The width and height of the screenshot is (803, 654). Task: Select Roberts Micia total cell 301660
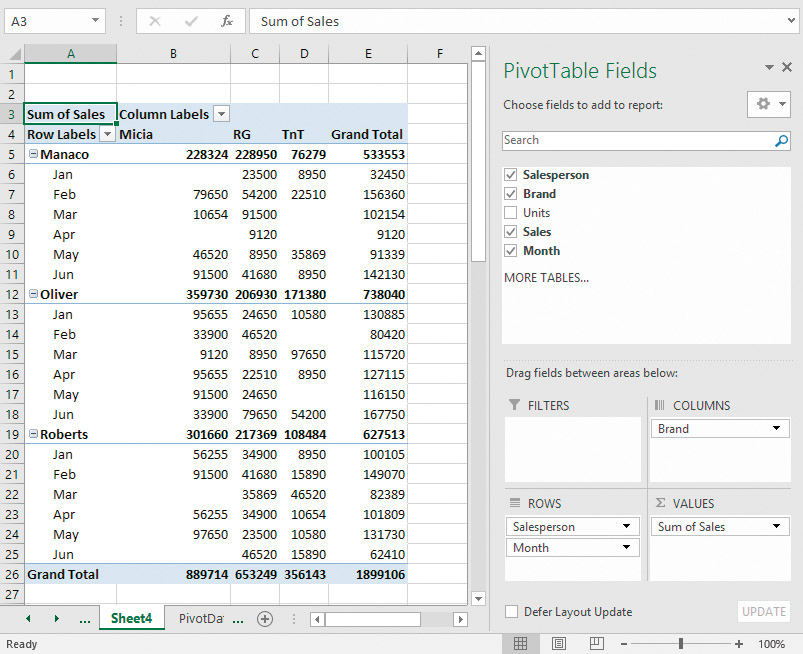point(174,434)
